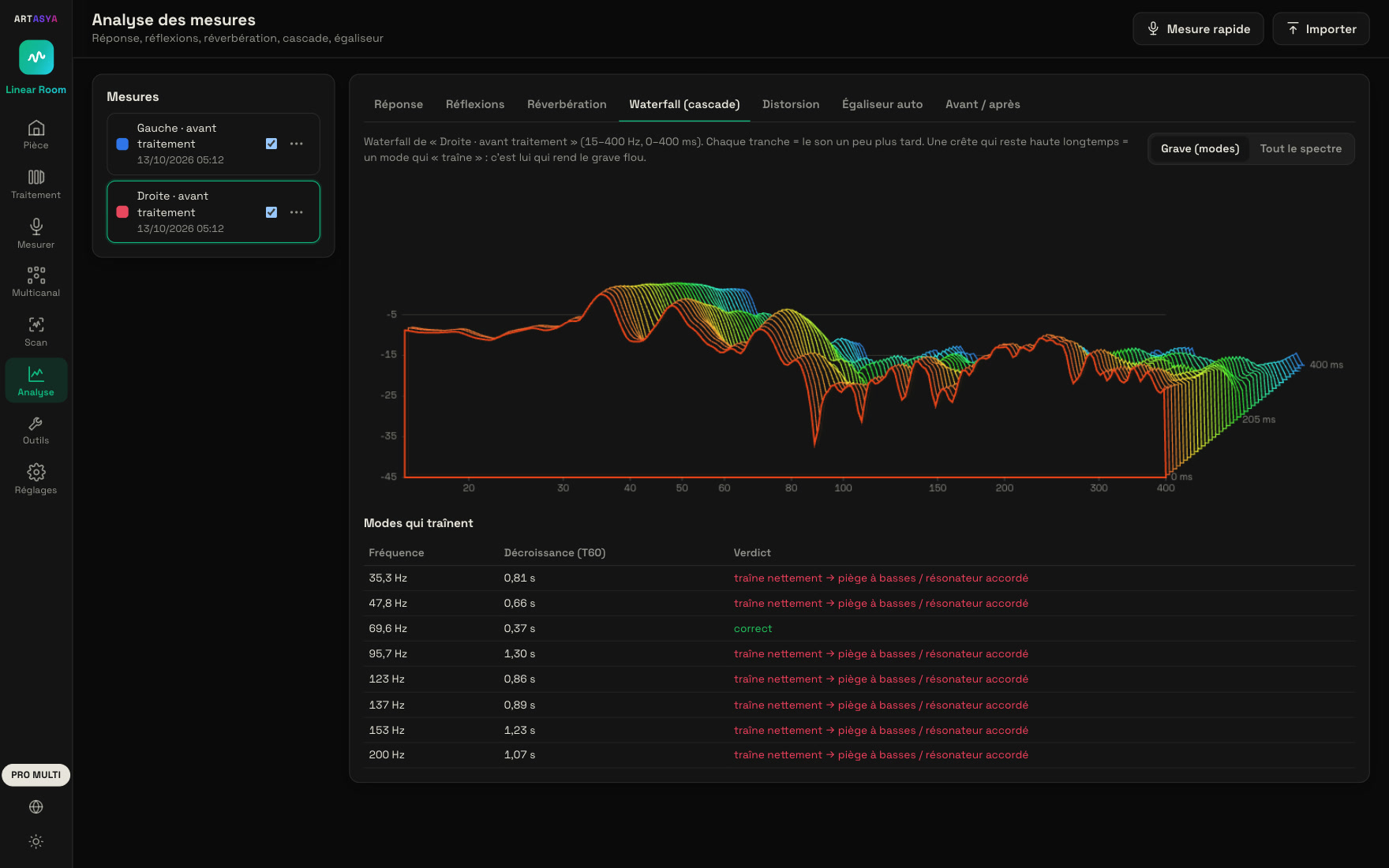Start a Mesure rapide

point(1198,29)
